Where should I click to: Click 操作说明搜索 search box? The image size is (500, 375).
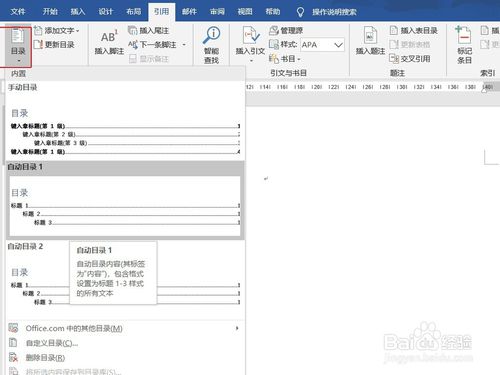point(334,12)
